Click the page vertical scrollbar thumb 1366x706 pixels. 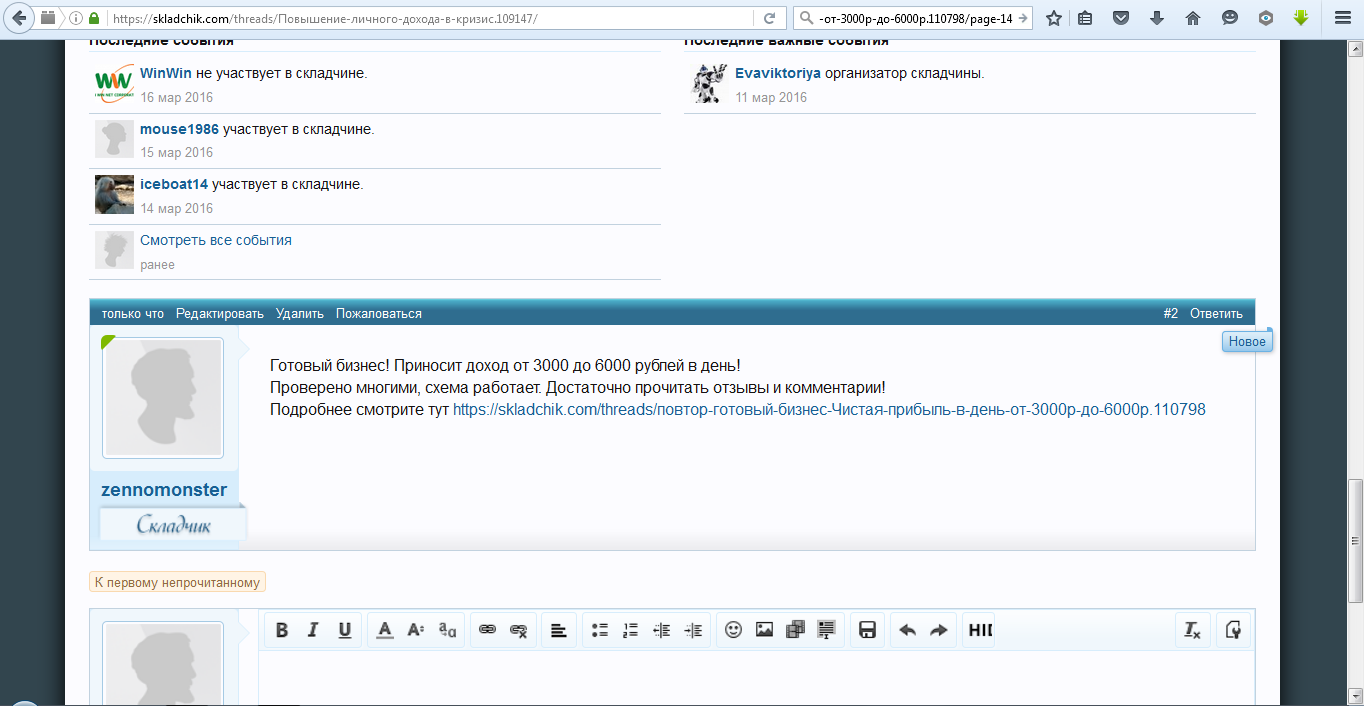(x=1356, y=540)
